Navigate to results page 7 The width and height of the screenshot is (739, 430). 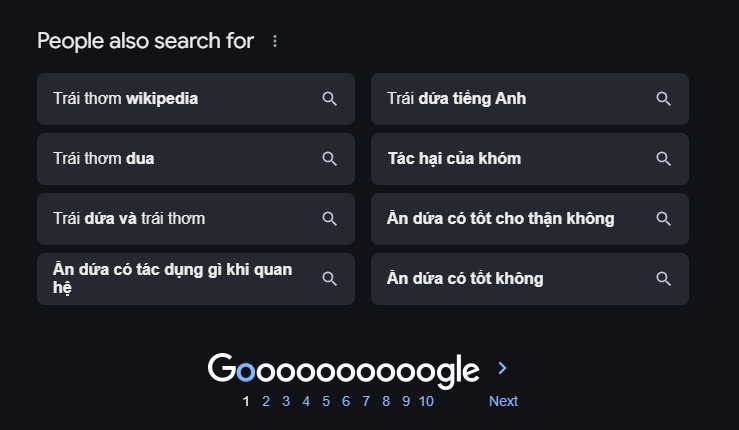(x=366, y=402)
